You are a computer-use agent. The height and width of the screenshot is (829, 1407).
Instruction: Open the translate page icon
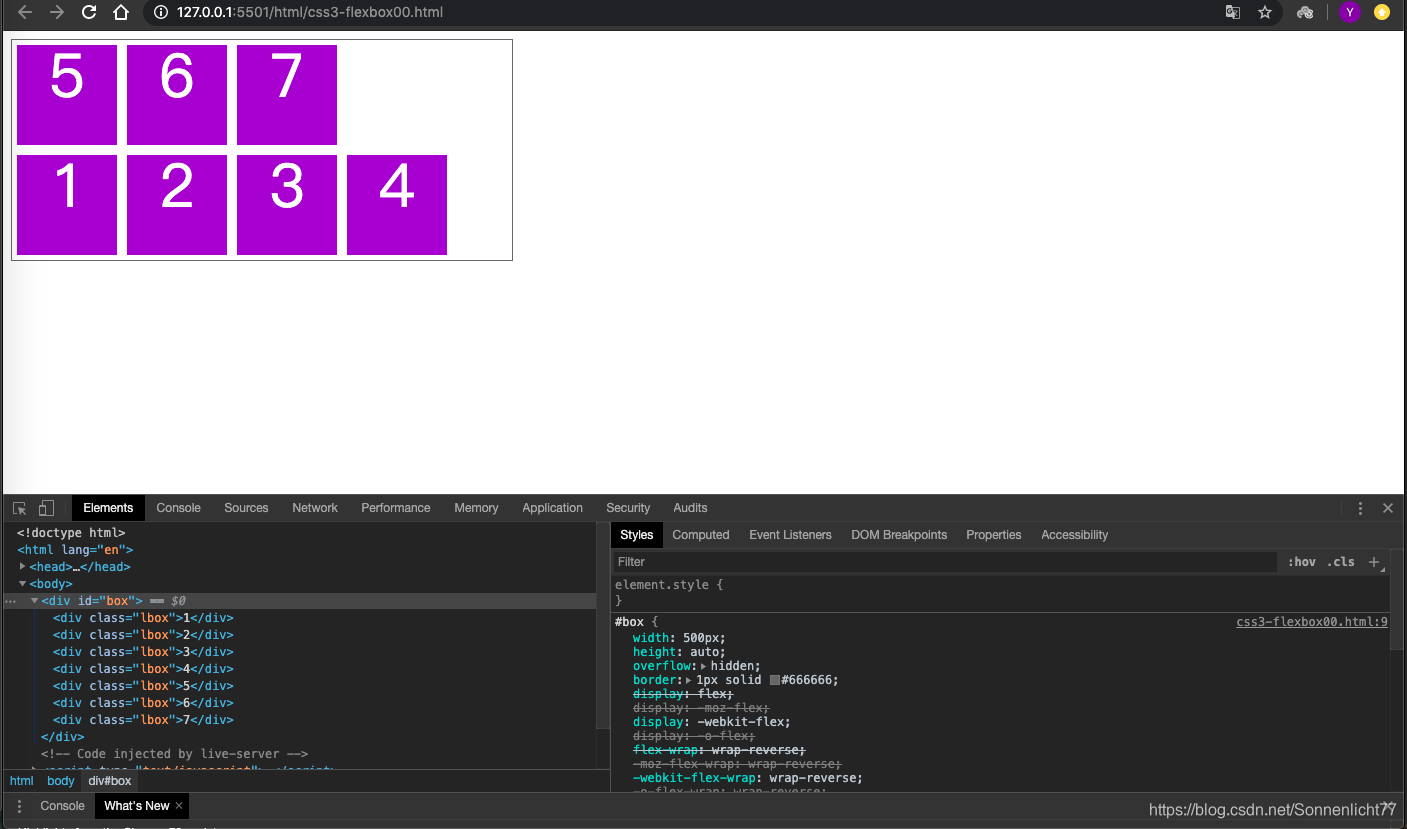point(1233,12)
